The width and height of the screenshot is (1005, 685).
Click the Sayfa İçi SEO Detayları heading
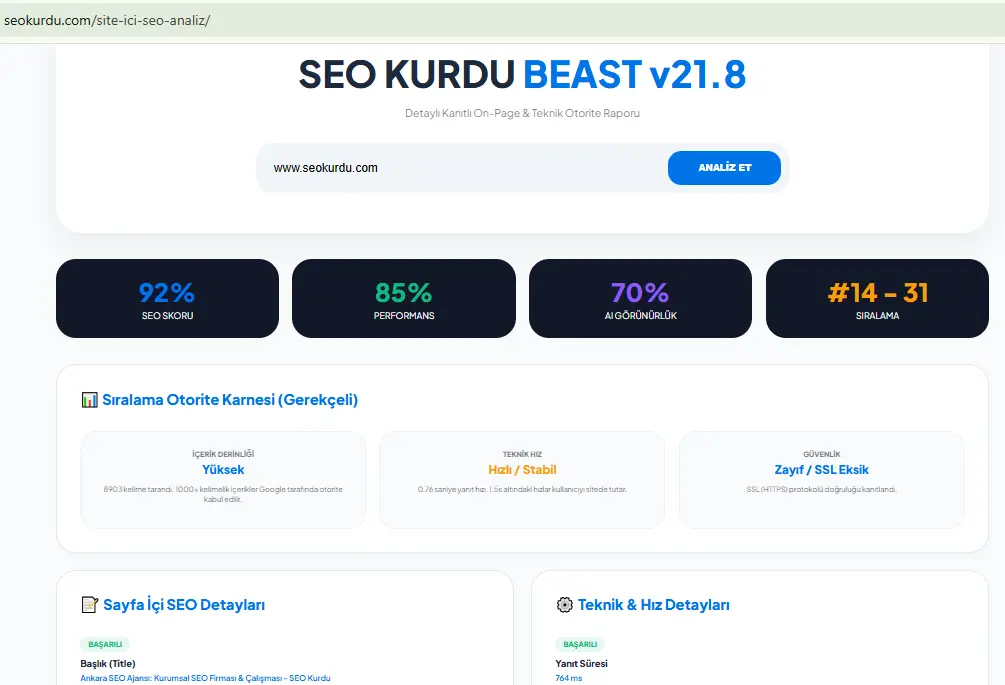click(184, 605)
